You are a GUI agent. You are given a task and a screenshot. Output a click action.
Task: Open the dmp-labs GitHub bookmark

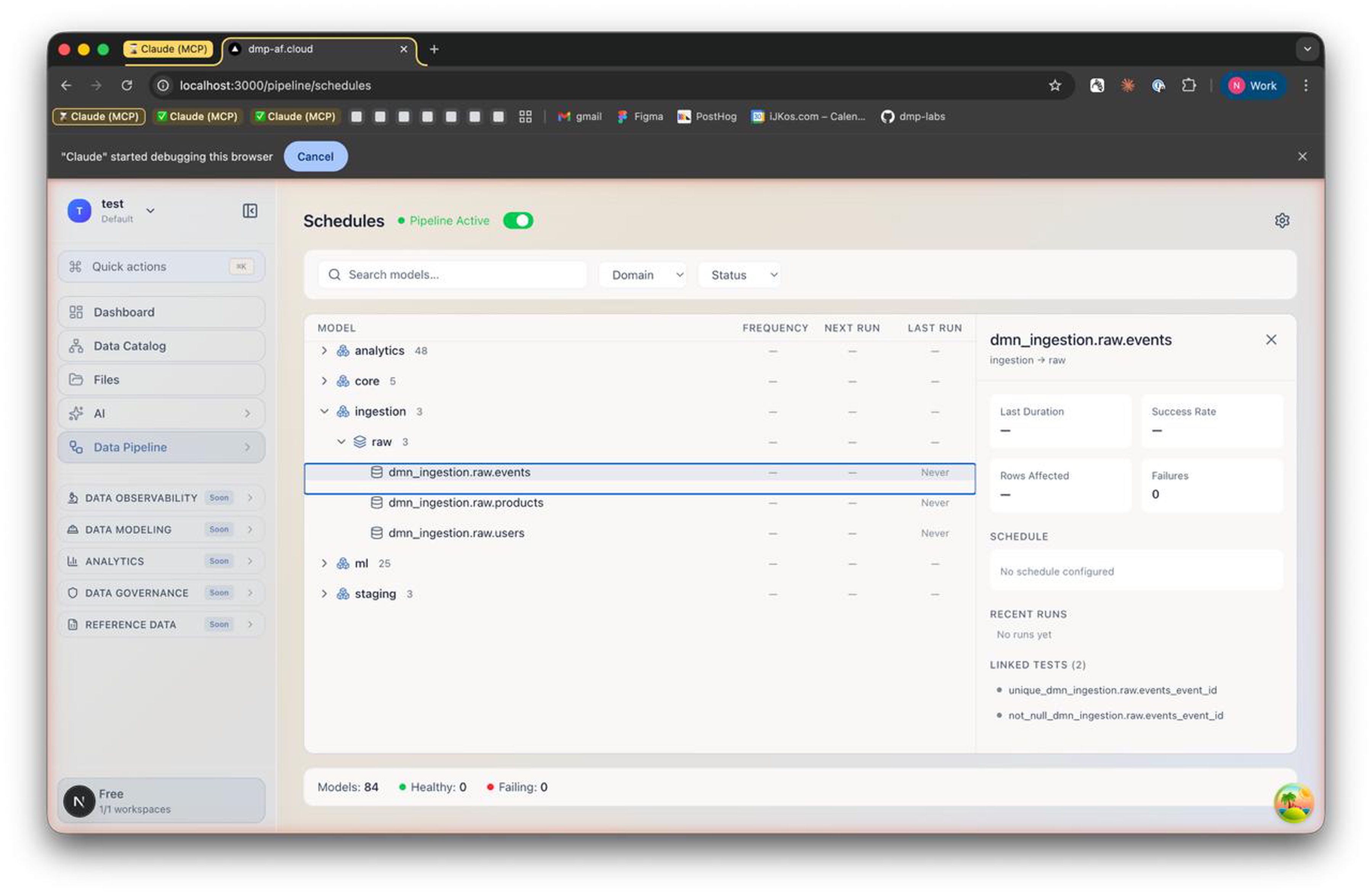coord(912,117)
